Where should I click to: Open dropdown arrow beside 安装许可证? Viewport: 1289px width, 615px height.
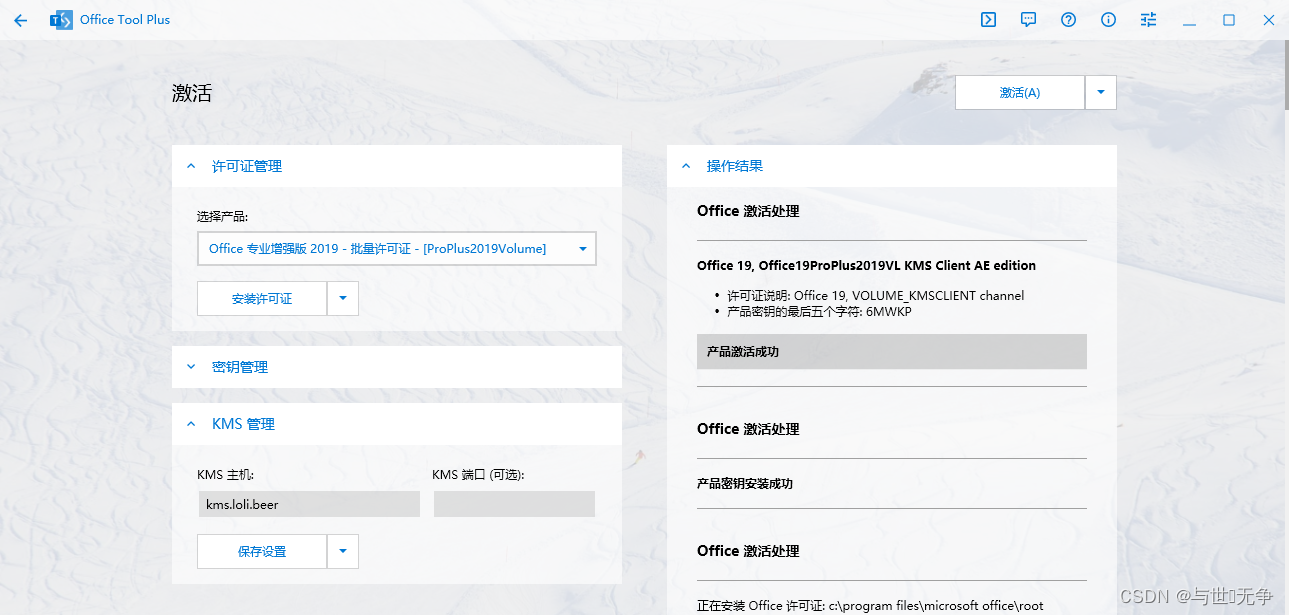[343, 299]
